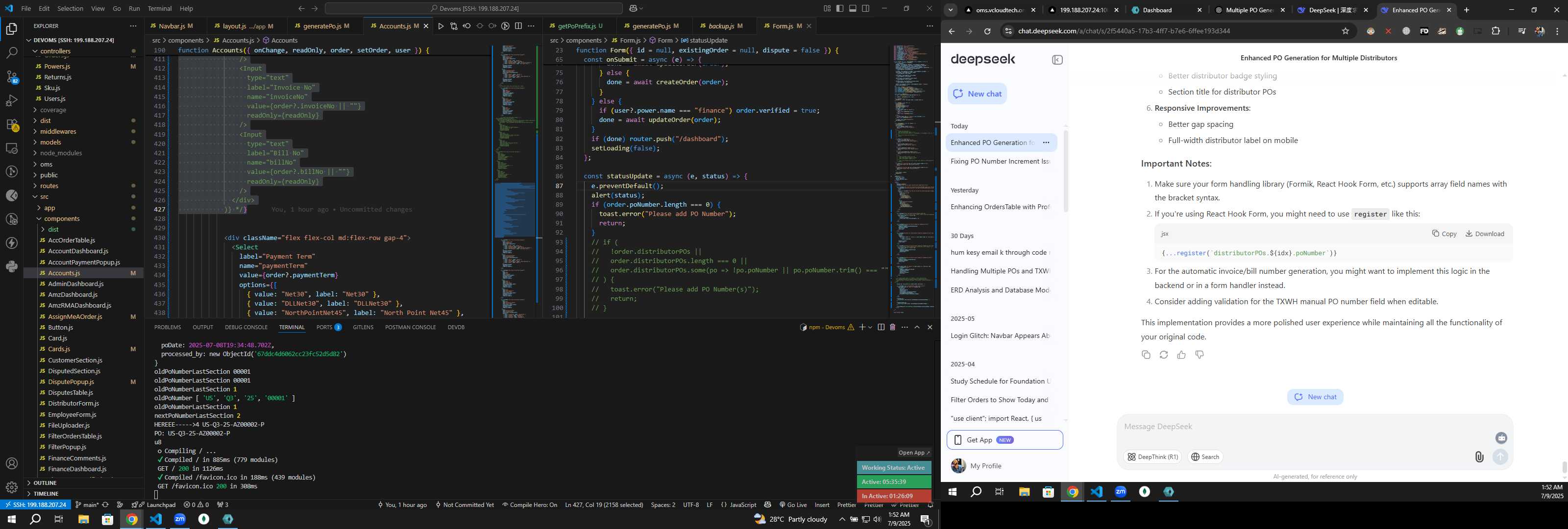Like the DeepSeek response with thumbs up
Screen dimensions: 1568x529
coord(1181,355)
